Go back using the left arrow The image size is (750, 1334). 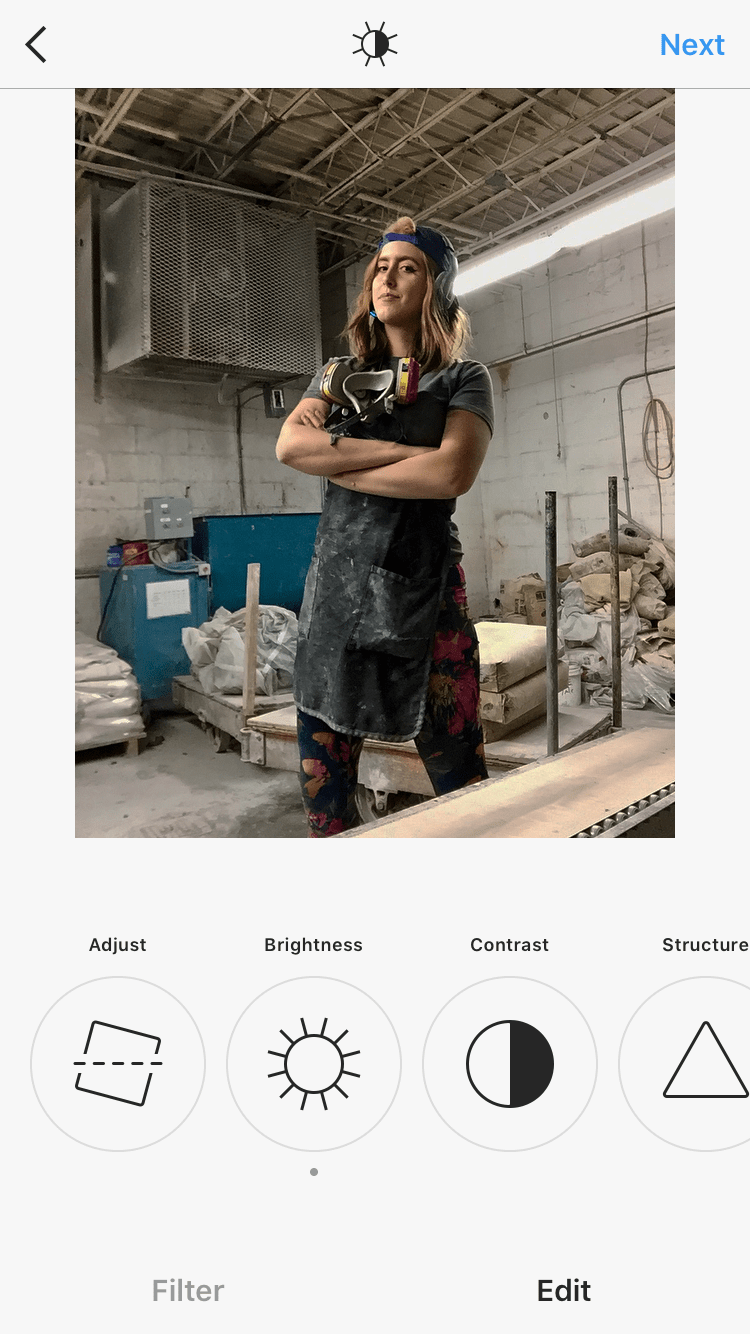(36, 45)
